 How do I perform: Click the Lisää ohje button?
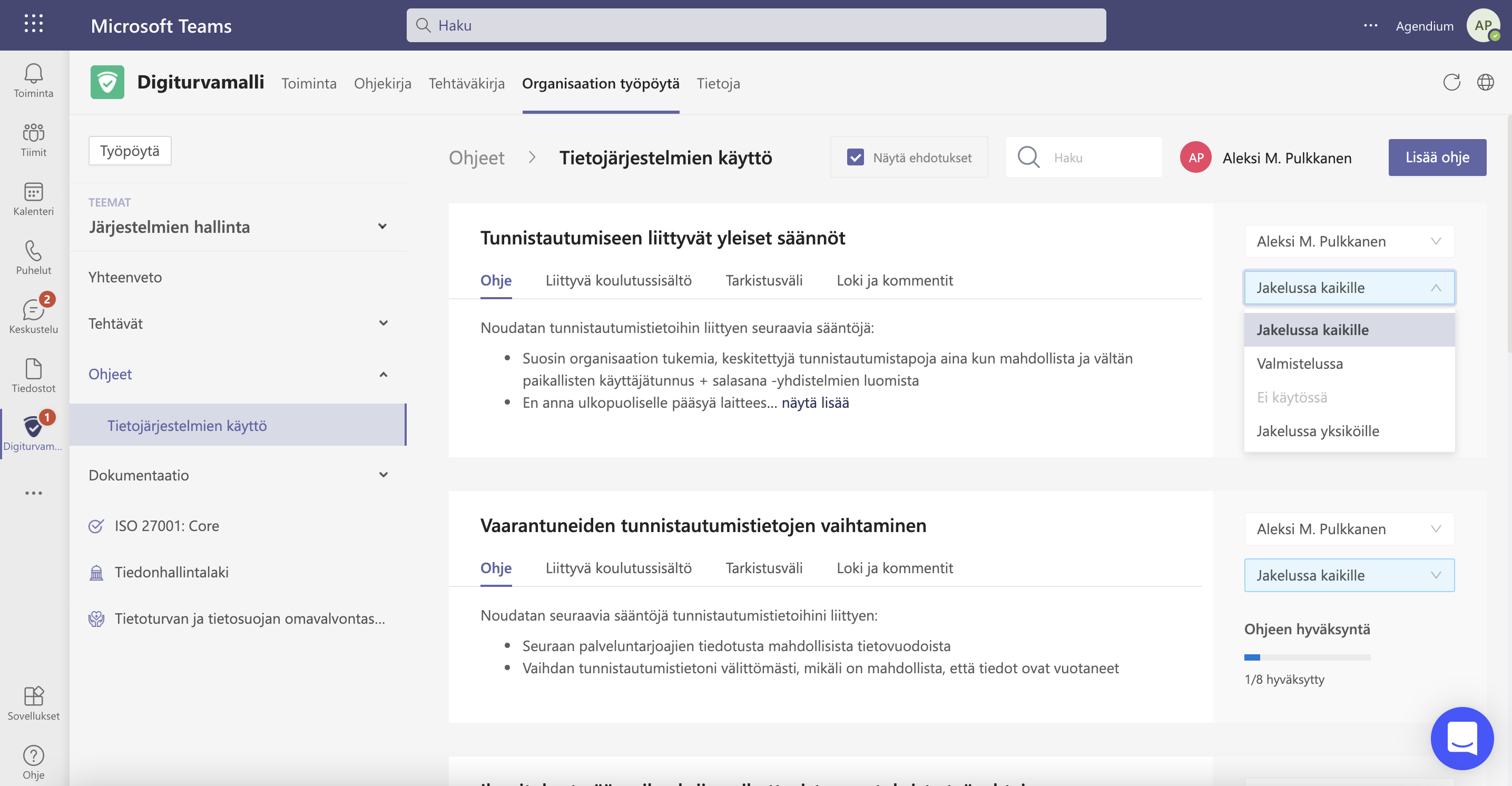[x=1437, y=158]
